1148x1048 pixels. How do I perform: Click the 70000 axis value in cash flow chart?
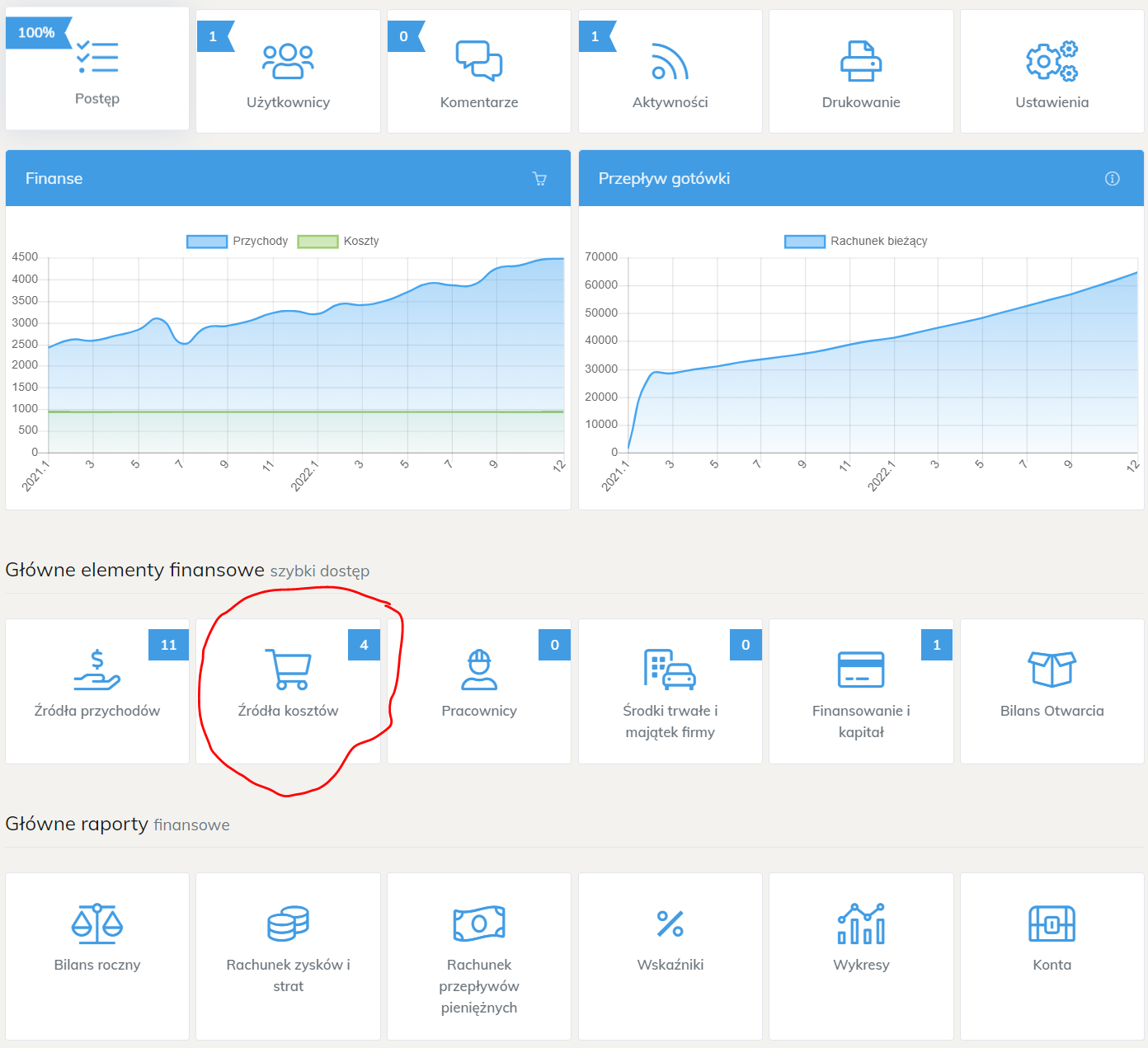(x=601, y=256)
